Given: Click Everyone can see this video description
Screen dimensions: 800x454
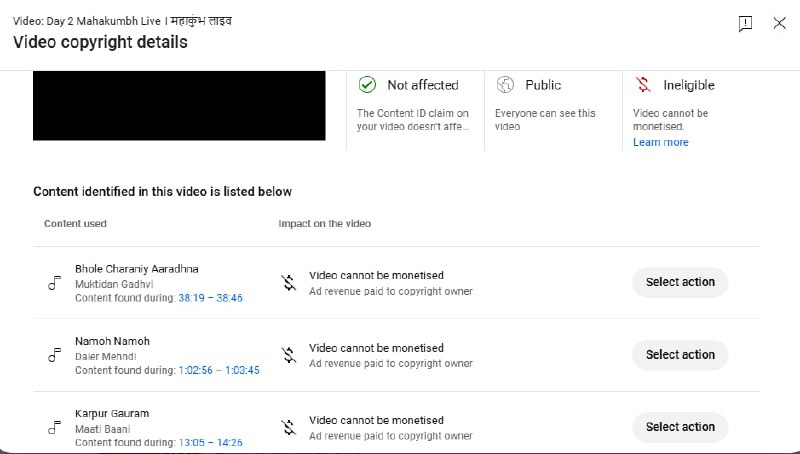Looking at the screenshot, I should (x=545, y=120).
